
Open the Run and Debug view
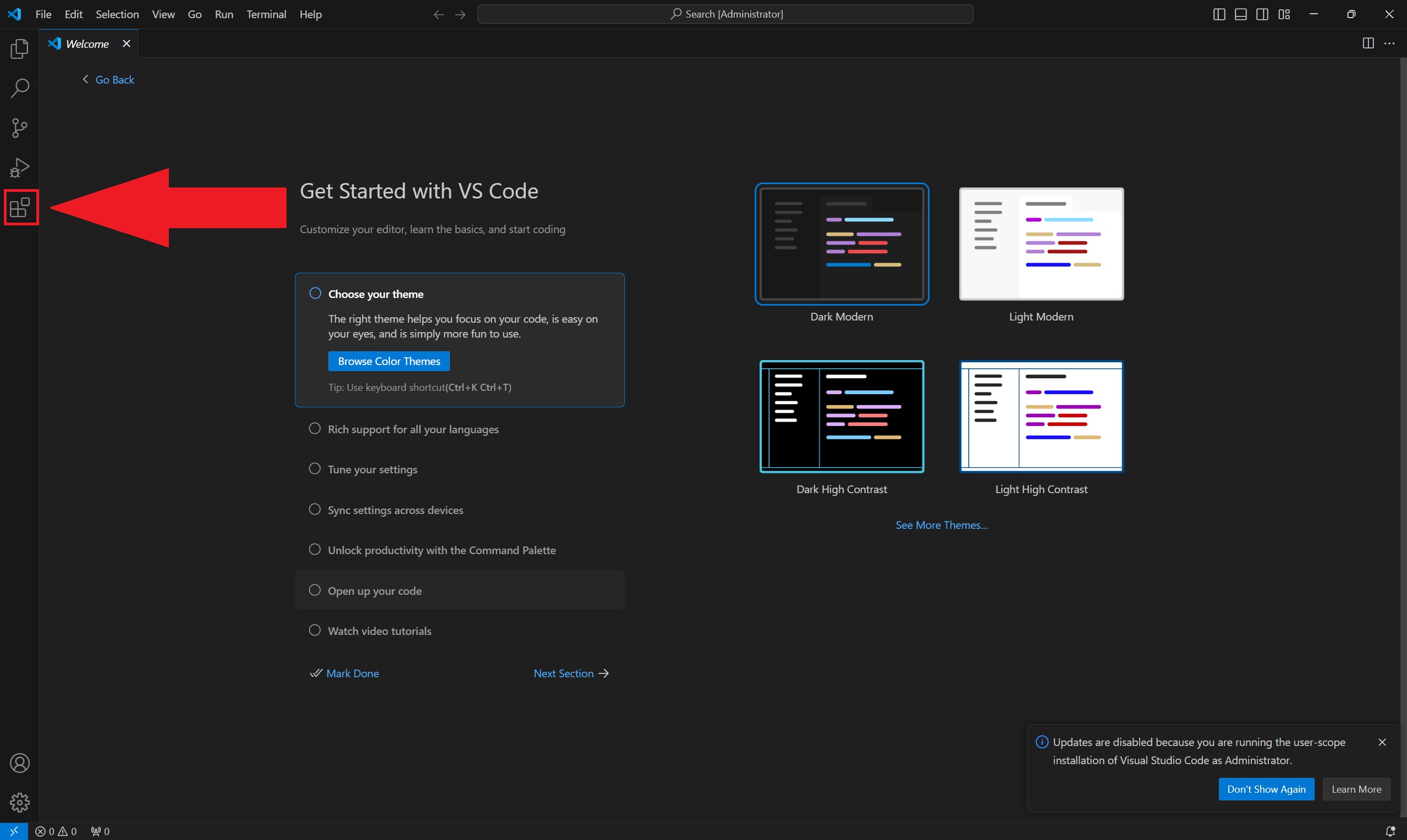[19, 168]
